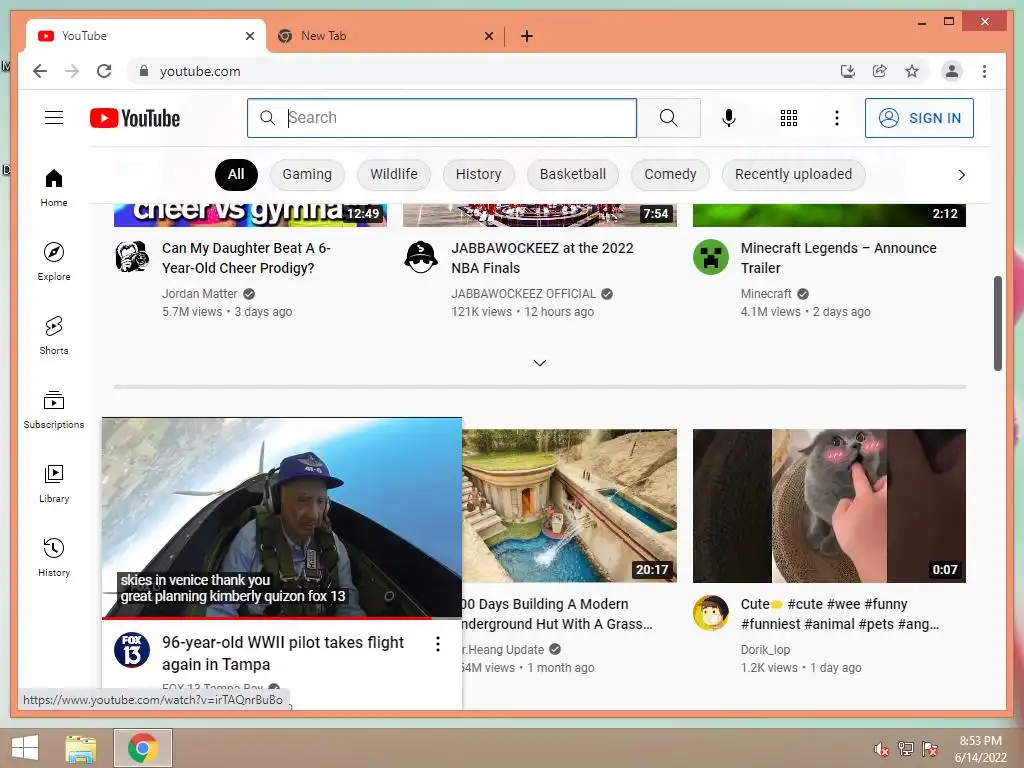This screenshot has height=768, width=1024.
Task: Open the underground hut video thumbnail
Action: click(x=569, y=505)
